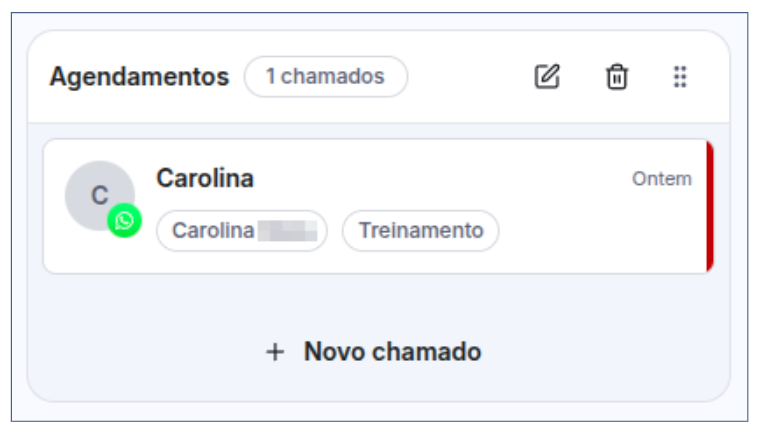The height and width of the screenshot is (434, 759).
Task: Click the six-dot column drag handle
Action: (680, 76)
